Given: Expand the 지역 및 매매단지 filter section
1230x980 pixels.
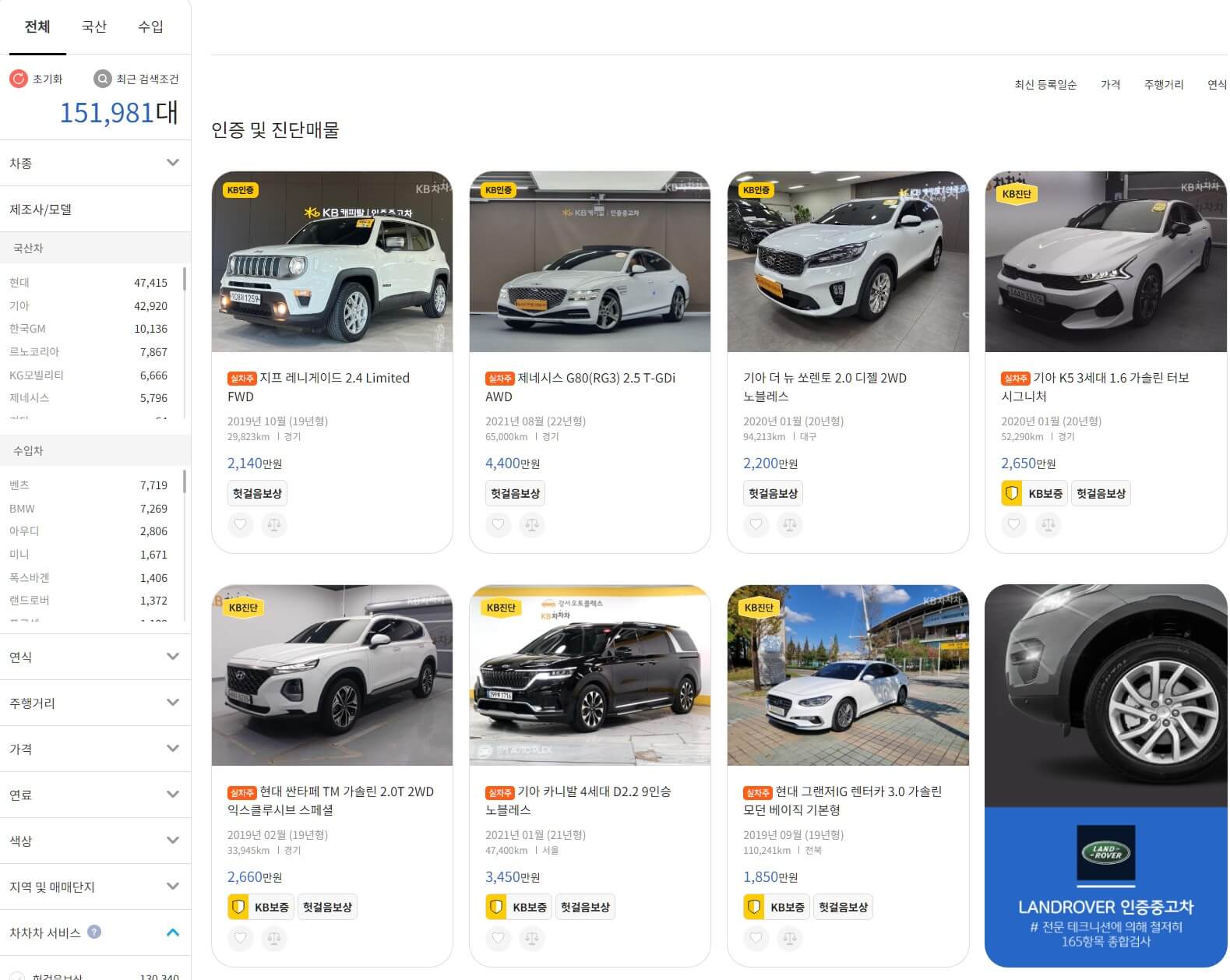Looking at the screenshot, I should click(95, 887).
